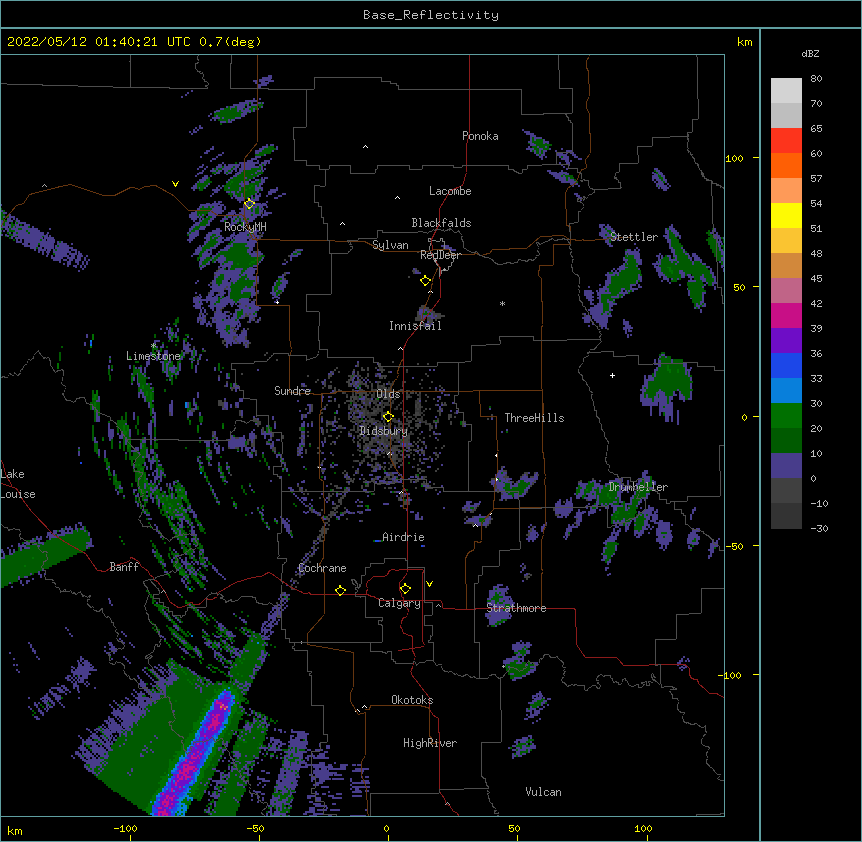Click the yellow diamond marker below Cochrane
Viewport: 862px width, 842px height.
point(340,590)
